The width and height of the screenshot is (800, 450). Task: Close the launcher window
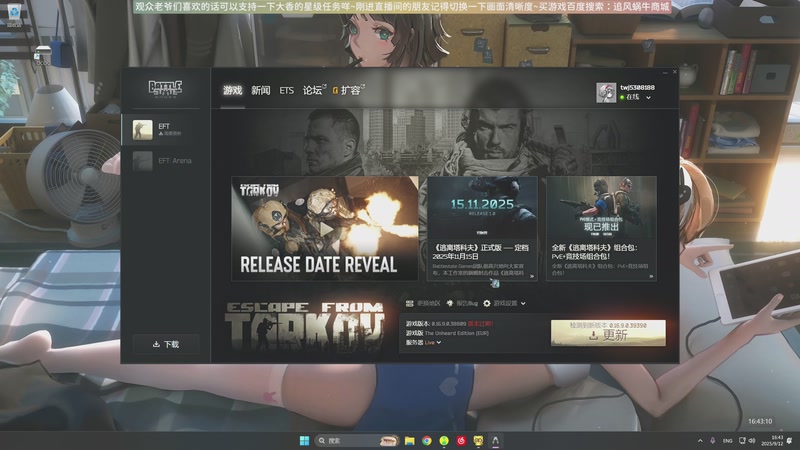(674, 72)
